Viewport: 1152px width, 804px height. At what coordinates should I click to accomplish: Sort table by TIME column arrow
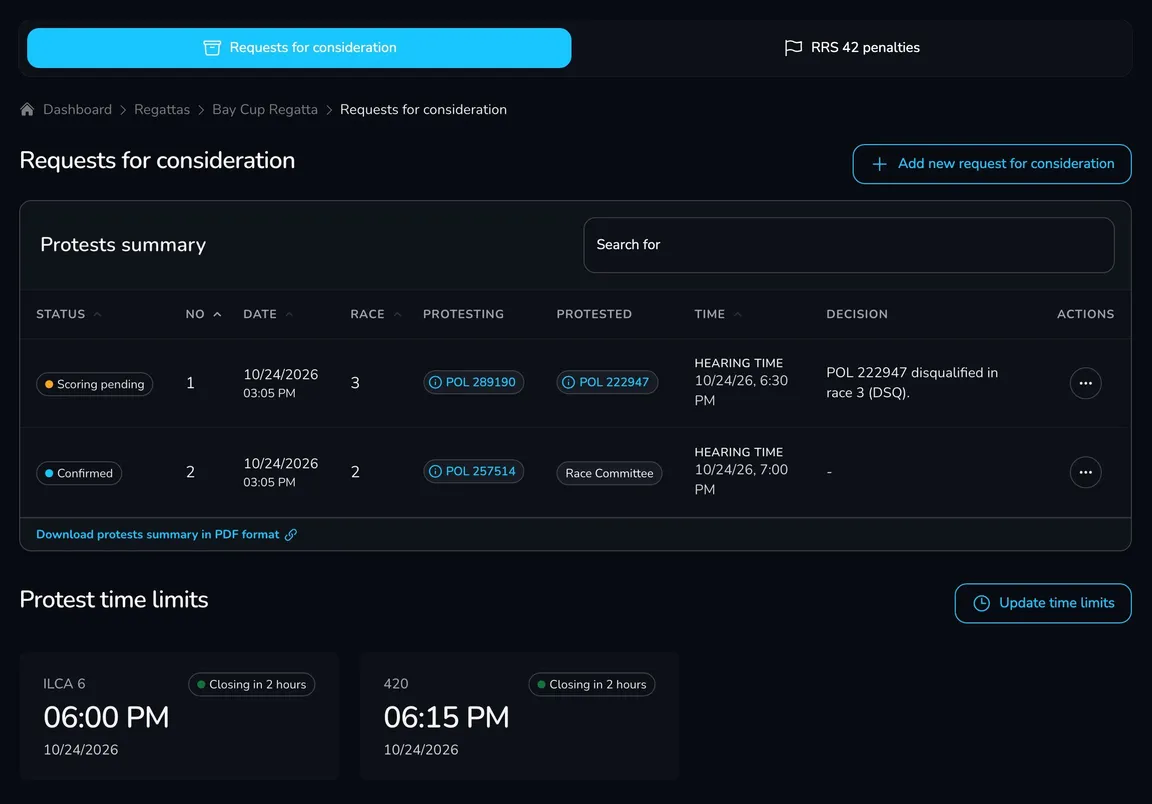click(738, 315)
